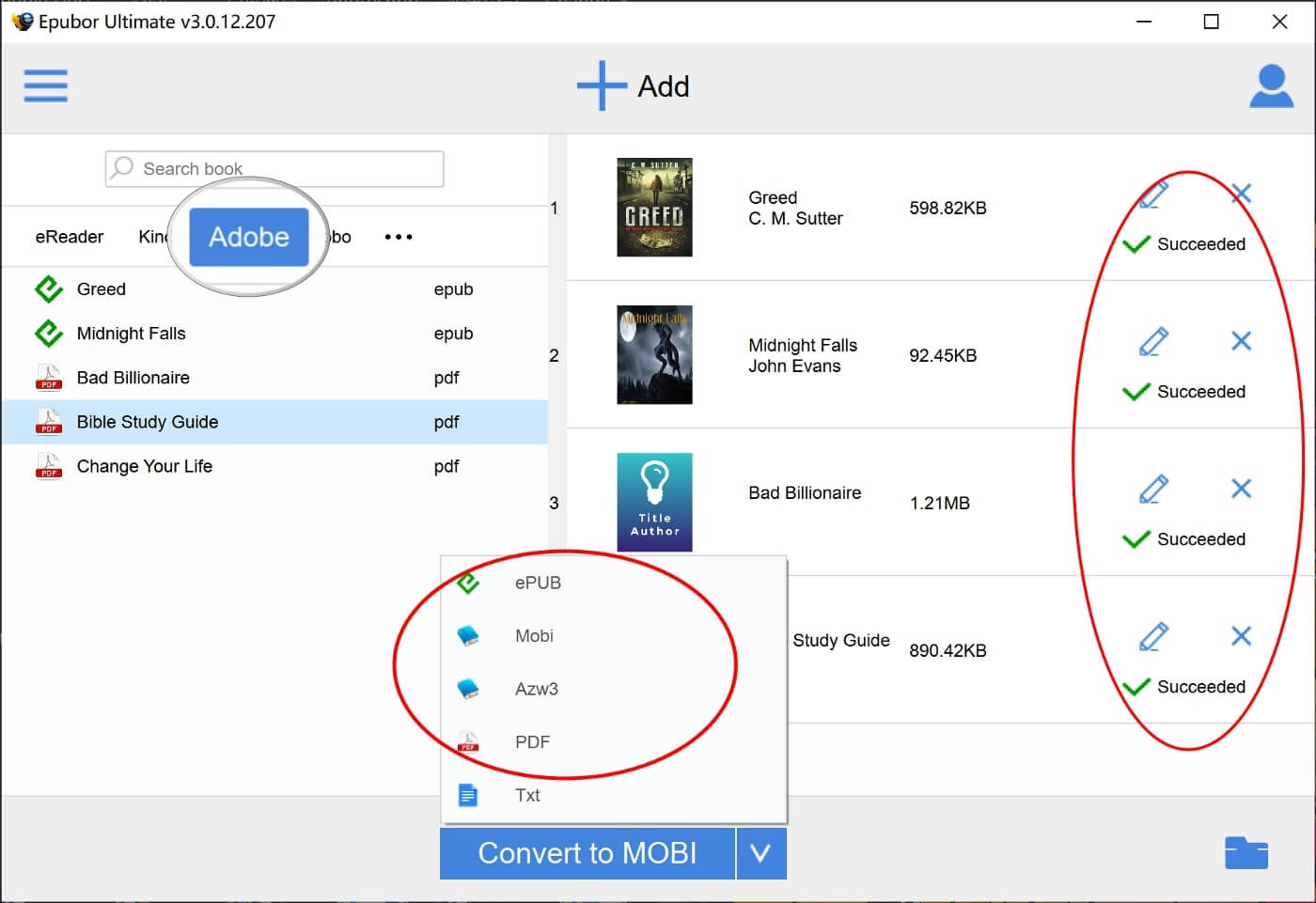The height and width of the screenshot is (903, 1316).
Task: Click Succeeded link for Midnight Falls
Action: click(x=1200, y=392)
